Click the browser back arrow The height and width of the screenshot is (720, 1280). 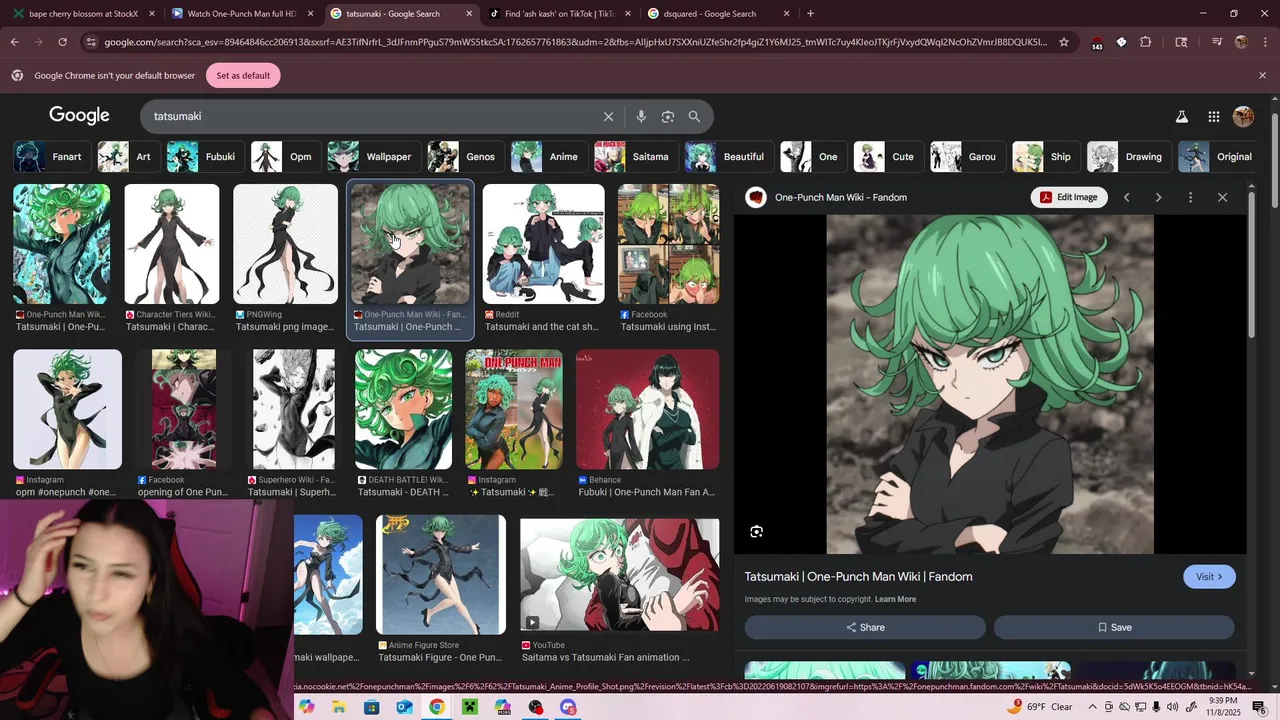pyautogui.click(x=14, y=42)
